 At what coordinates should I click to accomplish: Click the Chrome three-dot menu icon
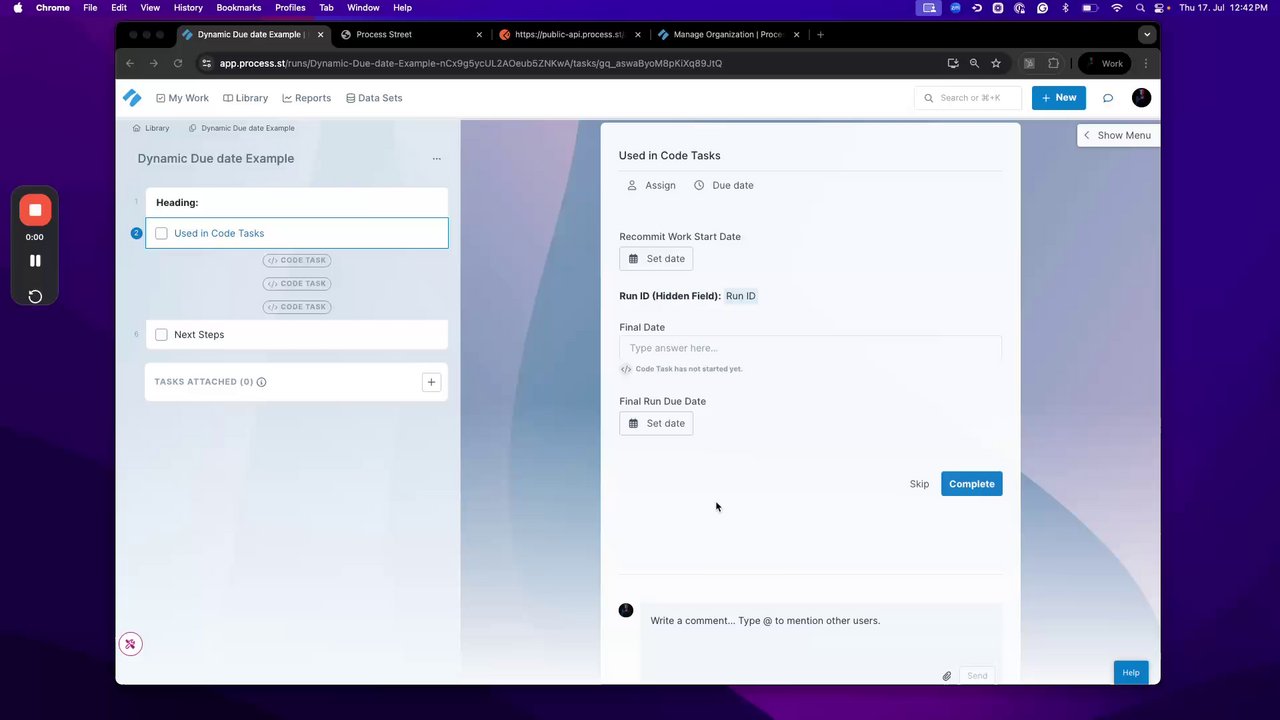point(1146,63)
